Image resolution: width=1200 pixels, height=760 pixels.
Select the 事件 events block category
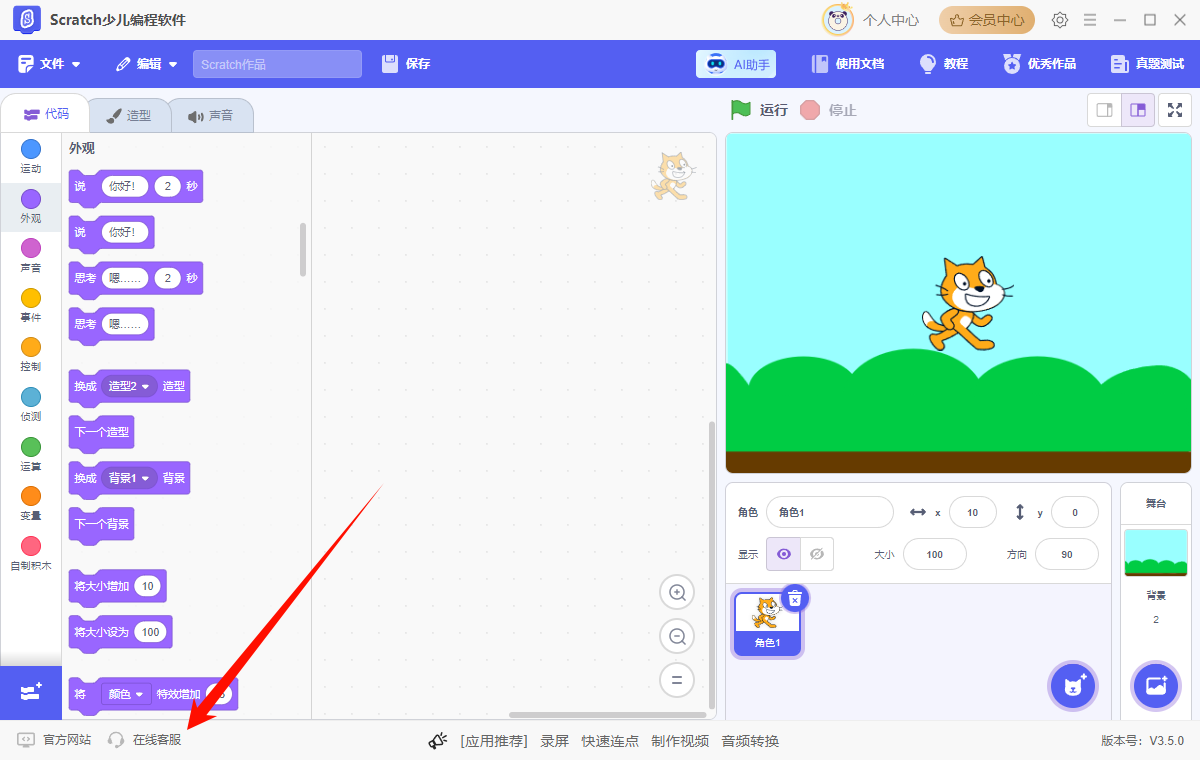click(x=30, y=304)
